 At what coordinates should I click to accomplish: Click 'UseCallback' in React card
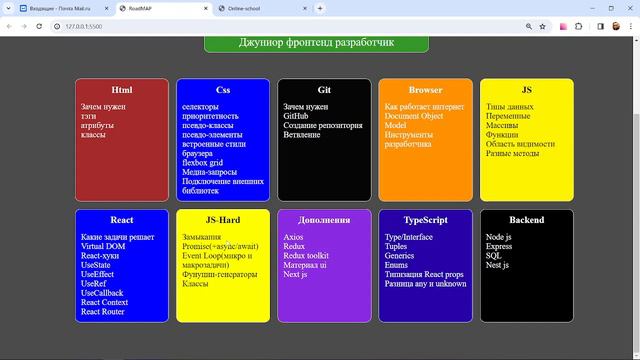pos(102,293)
